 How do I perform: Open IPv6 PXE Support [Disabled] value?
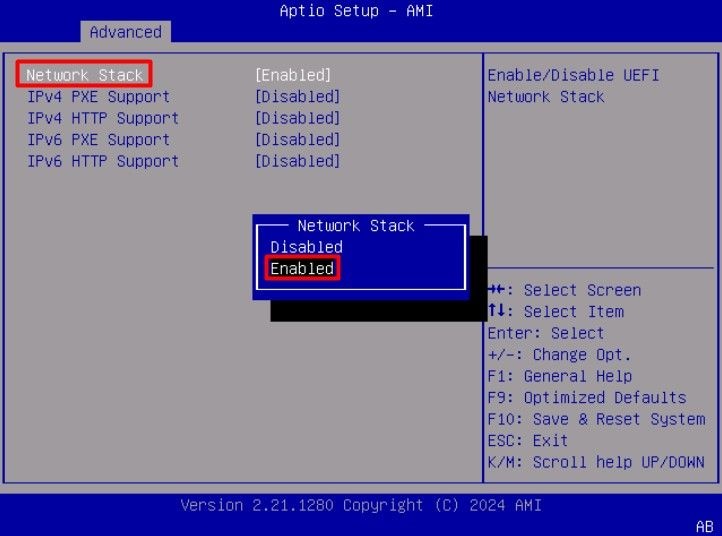(297, 140)
